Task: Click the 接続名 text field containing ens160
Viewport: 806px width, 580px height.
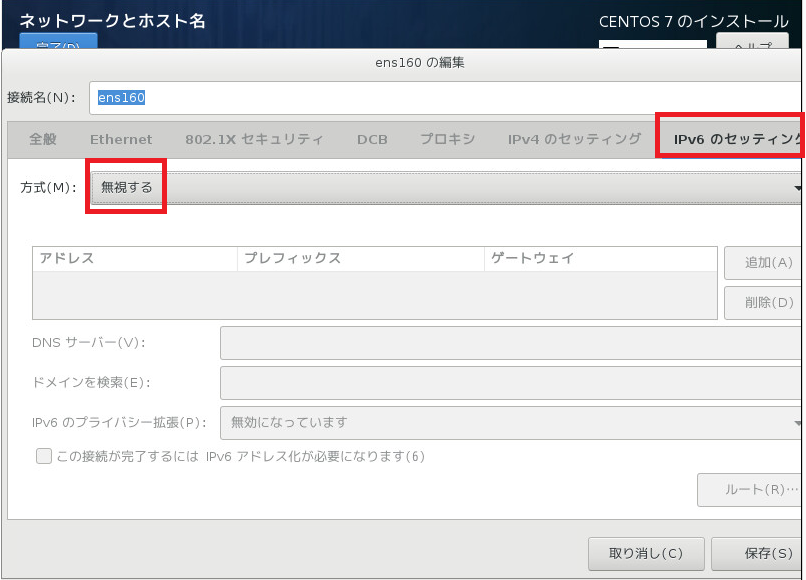Action: tap(445, 98)
